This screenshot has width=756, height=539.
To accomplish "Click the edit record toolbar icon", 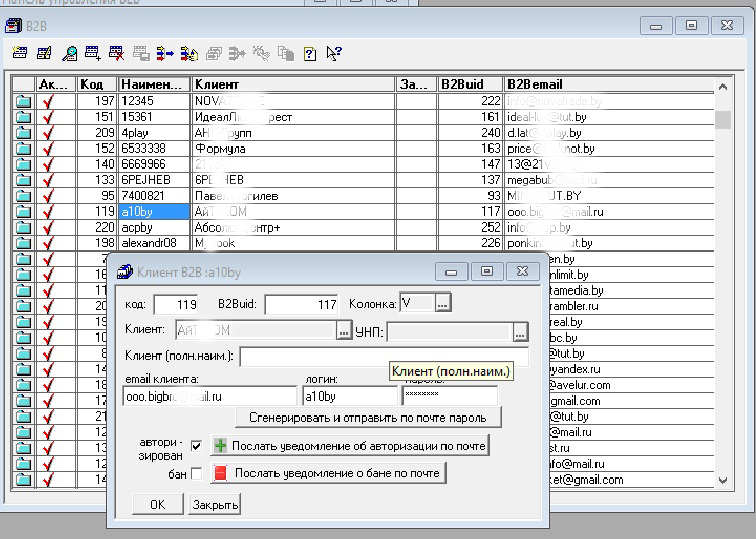I will coord(46,53).
